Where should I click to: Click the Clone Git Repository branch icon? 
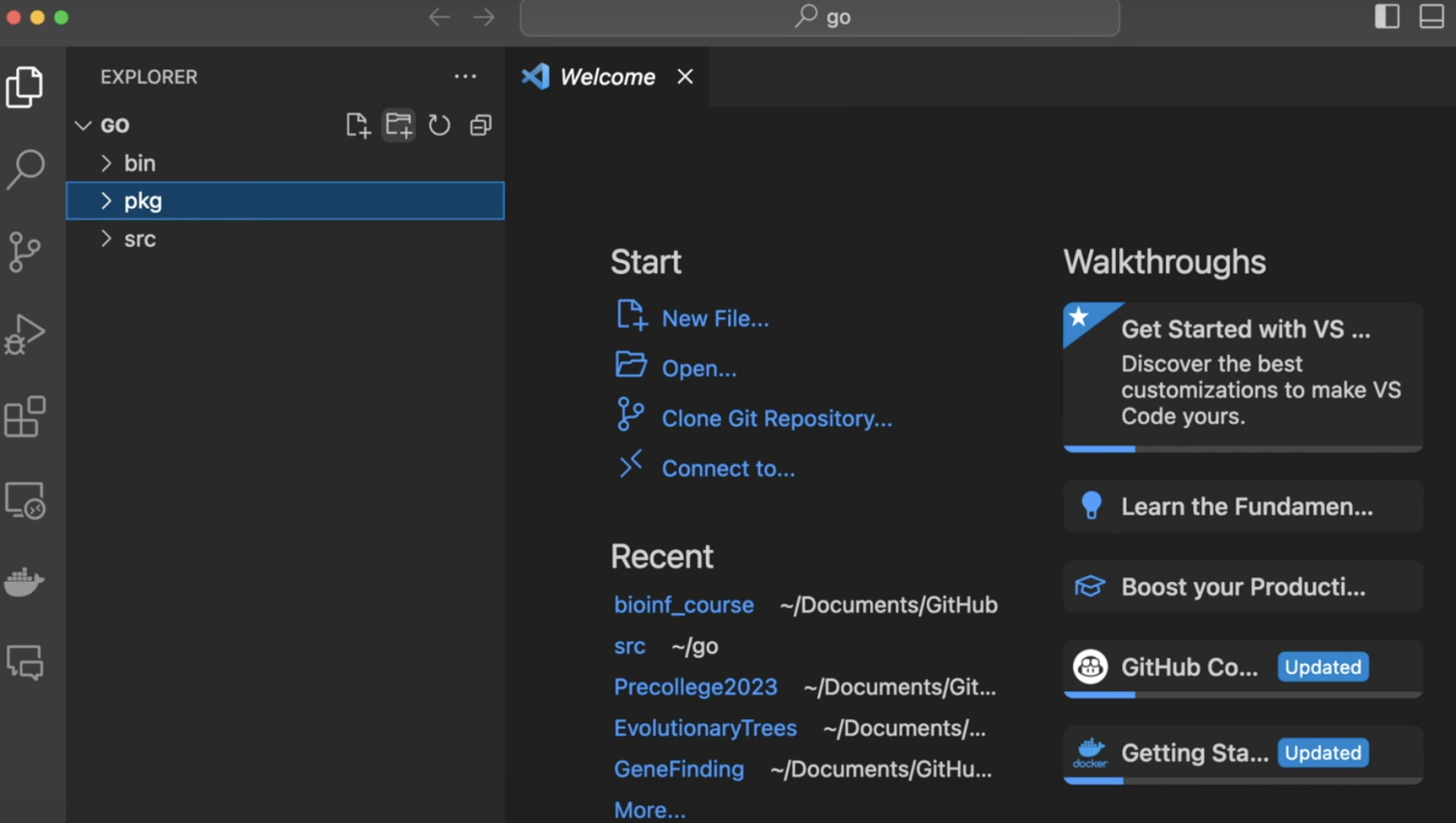click(631, 414)
